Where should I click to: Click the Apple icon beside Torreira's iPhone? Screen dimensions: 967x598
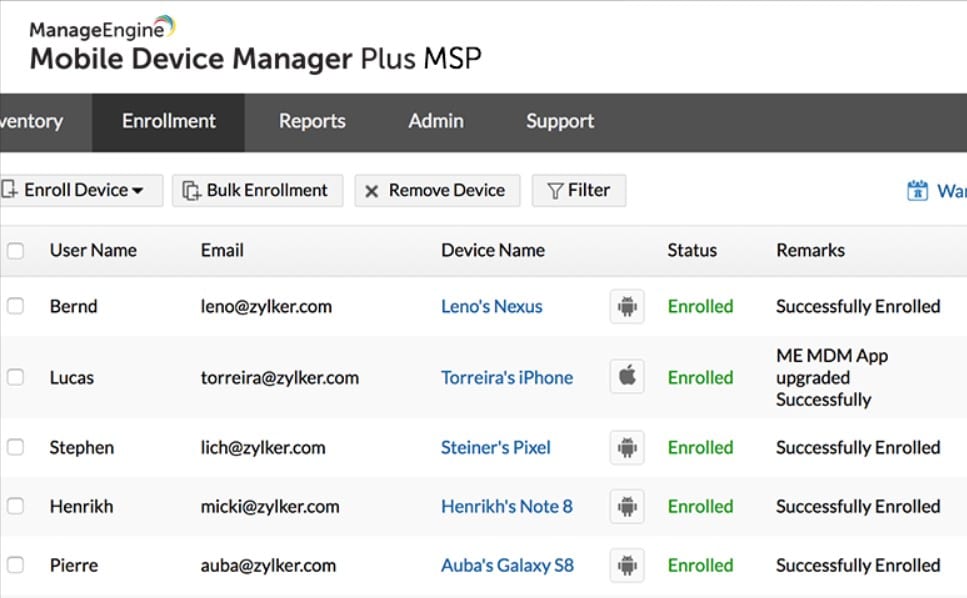click(627, 376)
